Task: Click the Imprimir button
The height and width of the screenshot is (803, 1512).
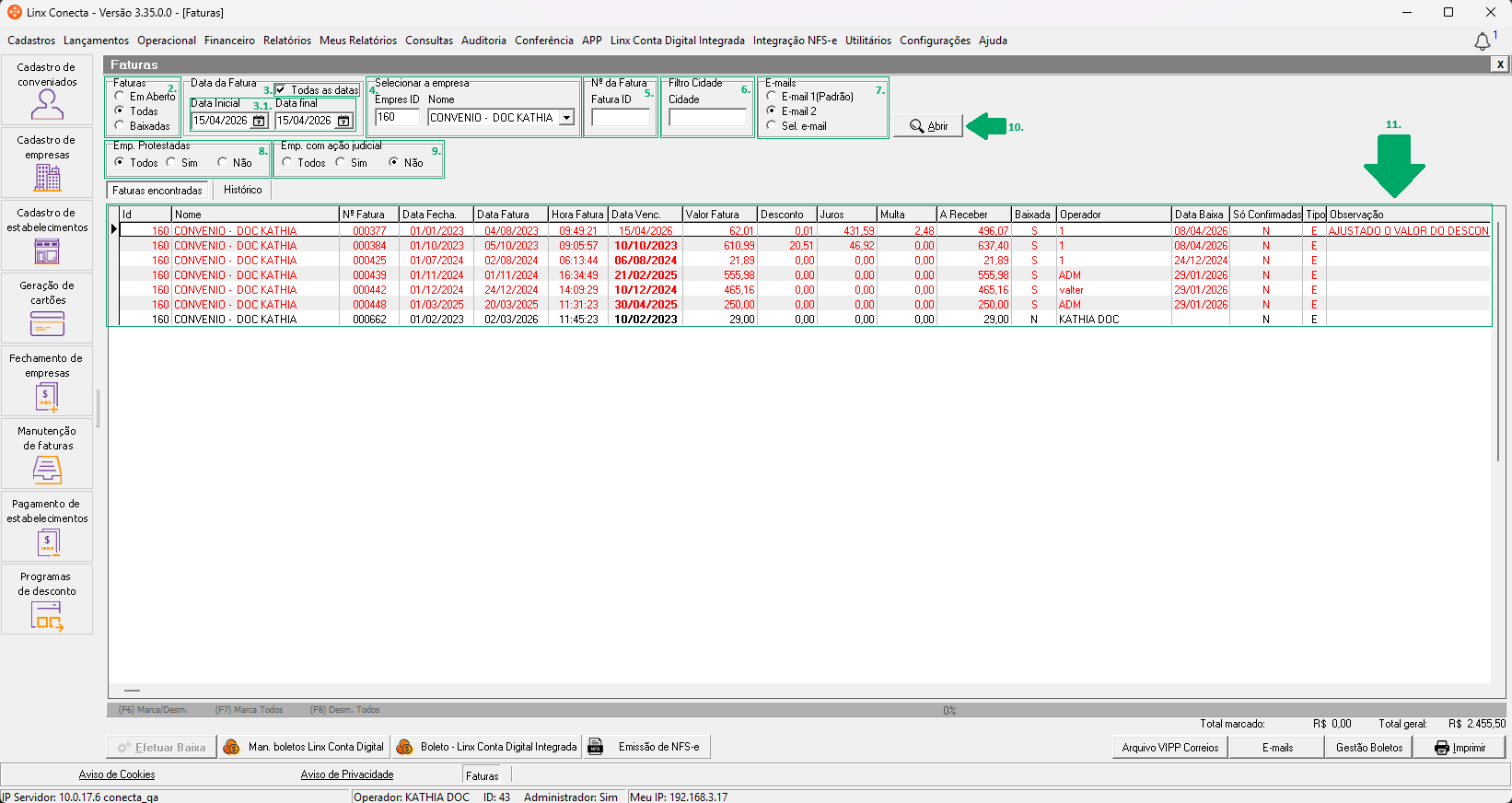Action: [1460, 748]
